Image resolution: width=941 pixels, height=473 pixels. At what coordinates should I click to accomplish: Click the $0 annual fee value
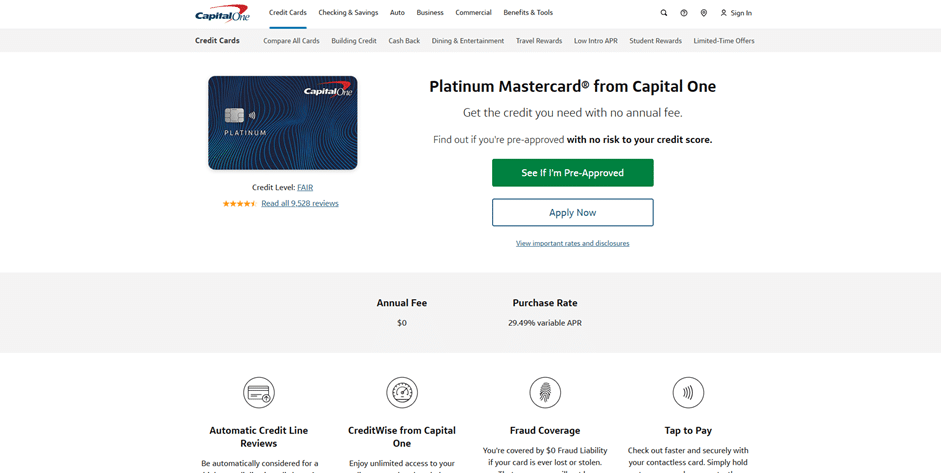pyautogui.click(x=402, y=323)
